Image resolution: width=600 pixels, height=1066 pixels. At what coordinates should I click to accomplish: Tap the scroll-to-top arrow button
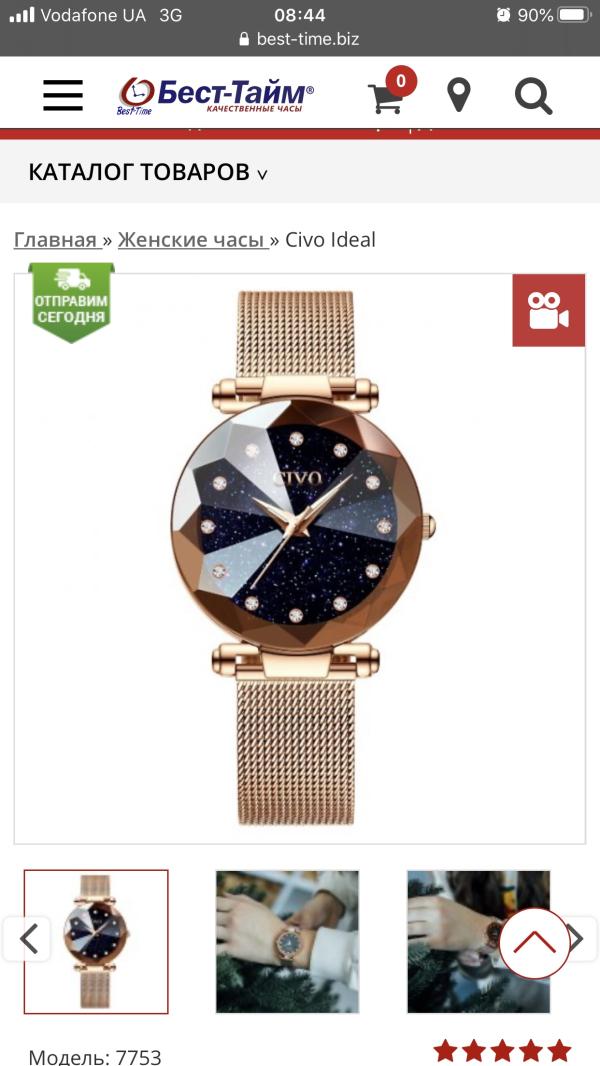pyautogui.click(x=534, y=944)
